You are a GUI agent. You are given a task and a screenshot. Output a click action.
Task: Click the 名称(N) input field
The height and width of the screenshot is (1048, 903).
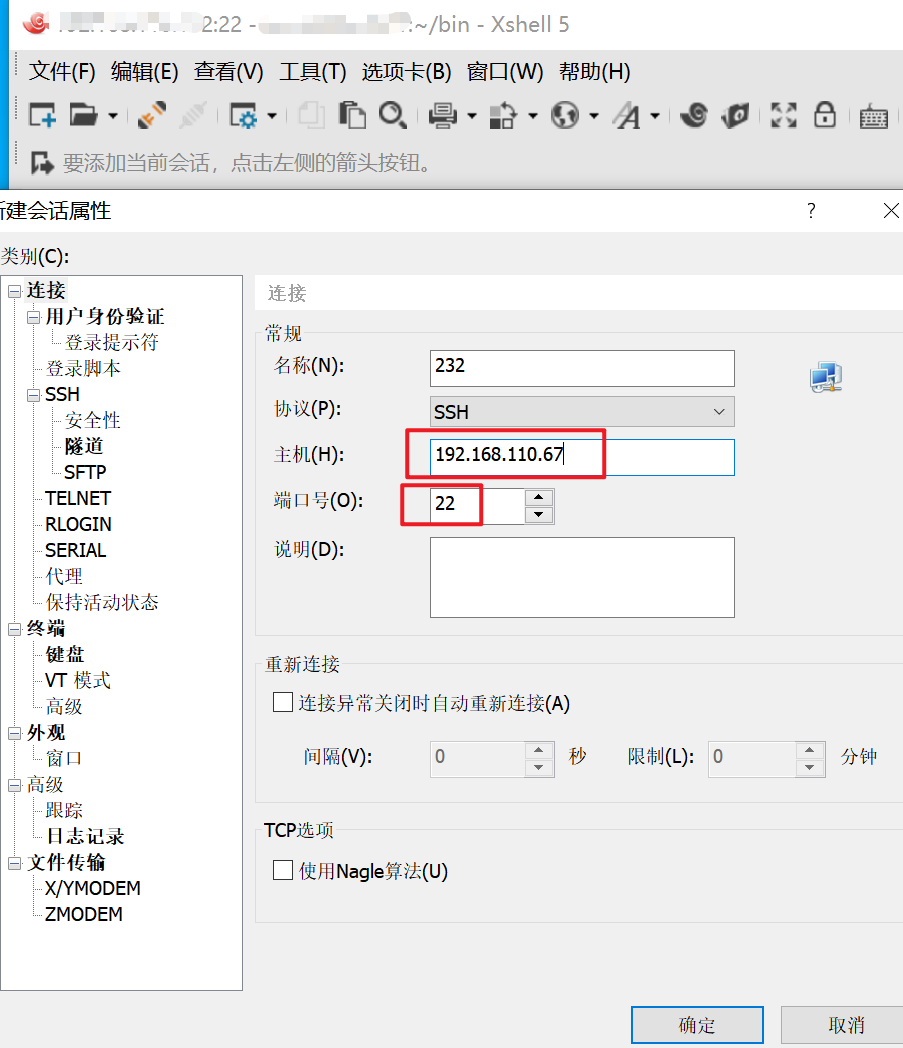tap(582, 368)
